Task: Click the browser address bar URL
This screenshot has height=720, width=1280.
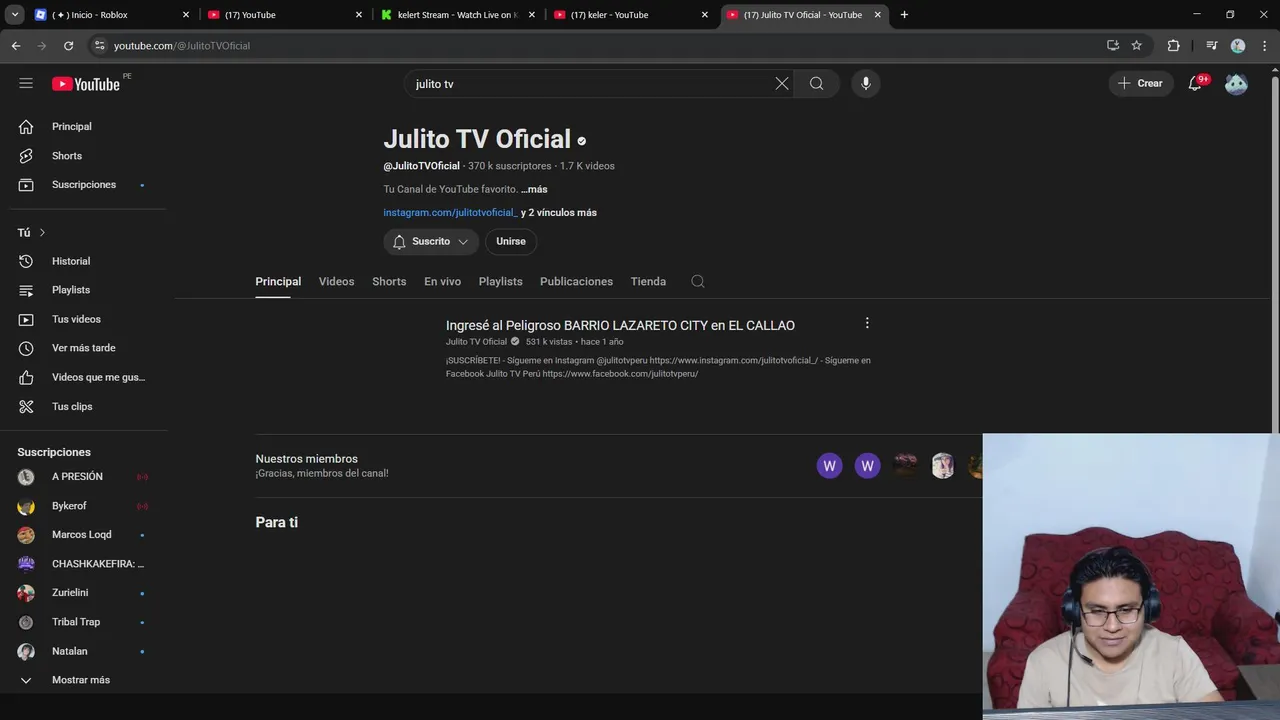Action: click(182, 46)
